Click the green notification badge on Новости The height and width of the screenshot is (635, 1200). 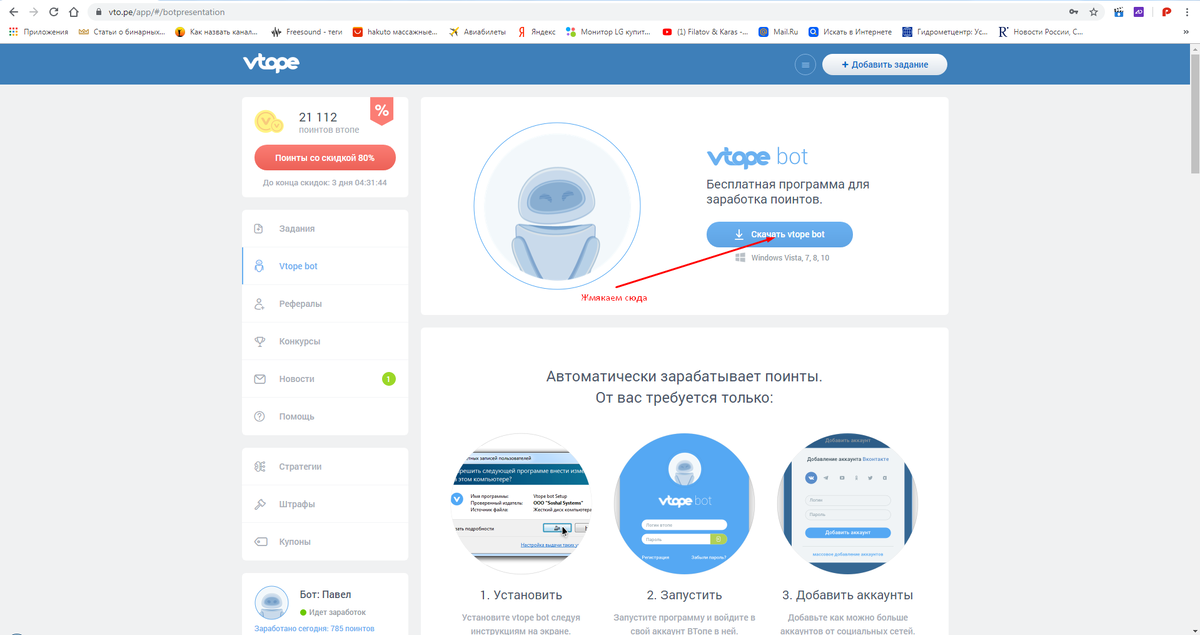[389, 379]
